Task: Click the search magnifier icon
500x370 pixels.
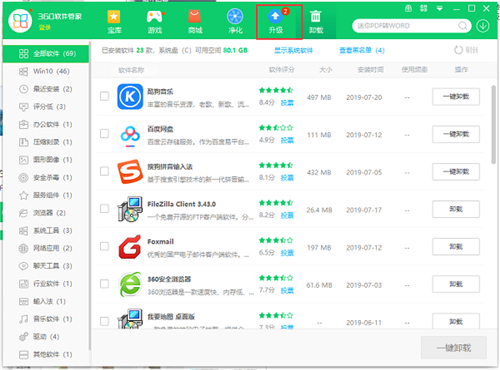Action: (463, 26)
